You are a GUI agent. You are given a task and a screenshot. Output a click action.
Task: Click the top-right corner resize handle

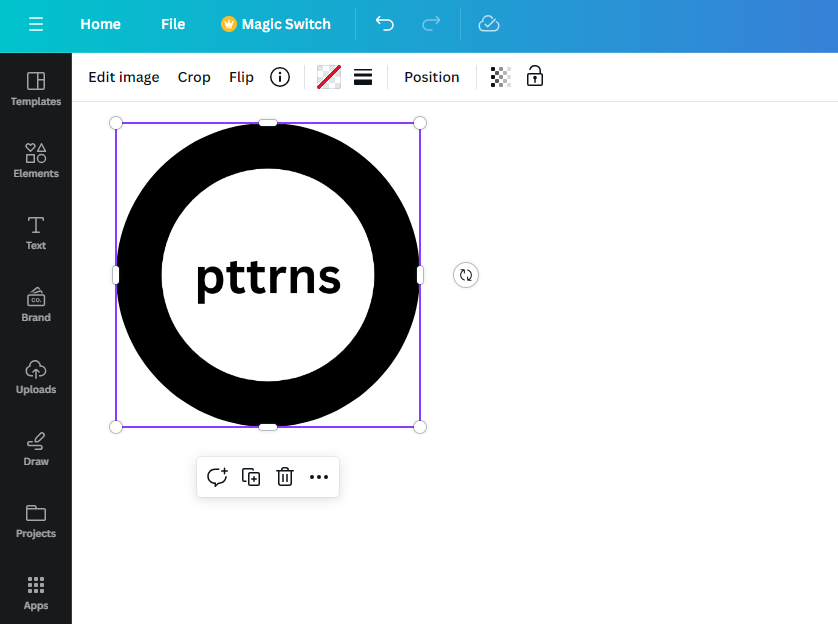(420, 123)
